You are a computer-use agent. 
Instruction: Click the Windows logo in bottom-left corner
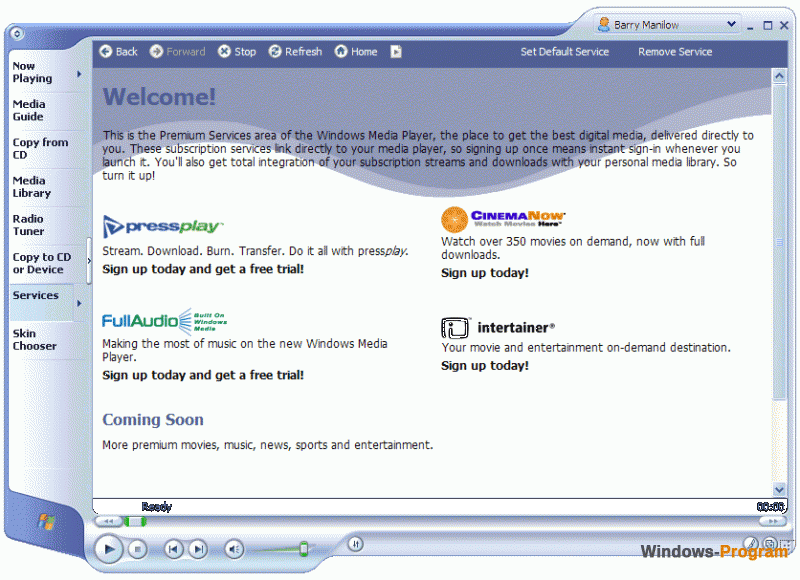pos(46,521)
